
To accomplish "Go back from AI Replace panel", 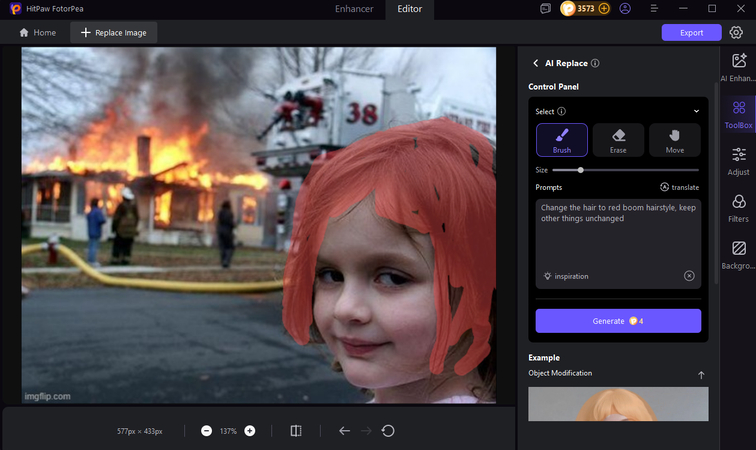I will 536,63.
